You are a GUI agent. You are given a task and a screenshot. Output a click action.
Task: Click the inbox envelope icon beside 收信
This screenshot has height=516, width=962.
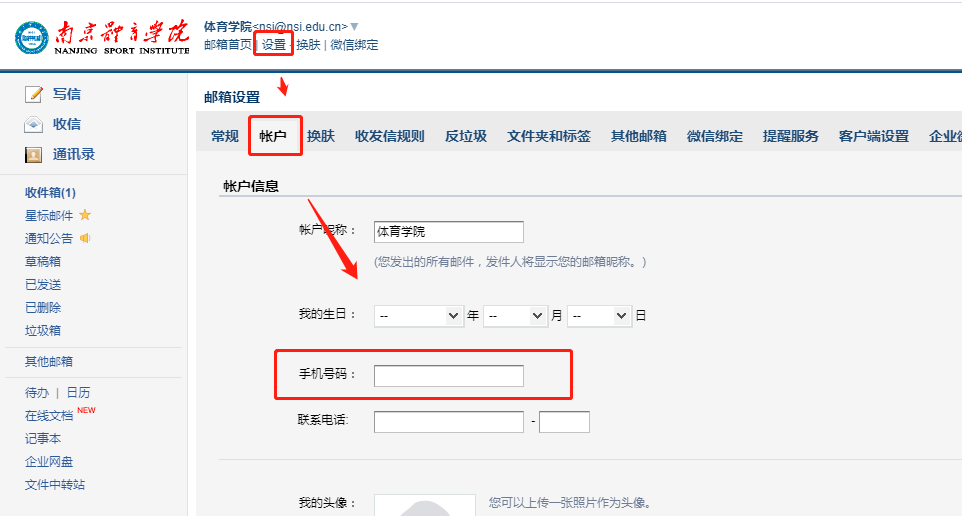tap(34, 124)
